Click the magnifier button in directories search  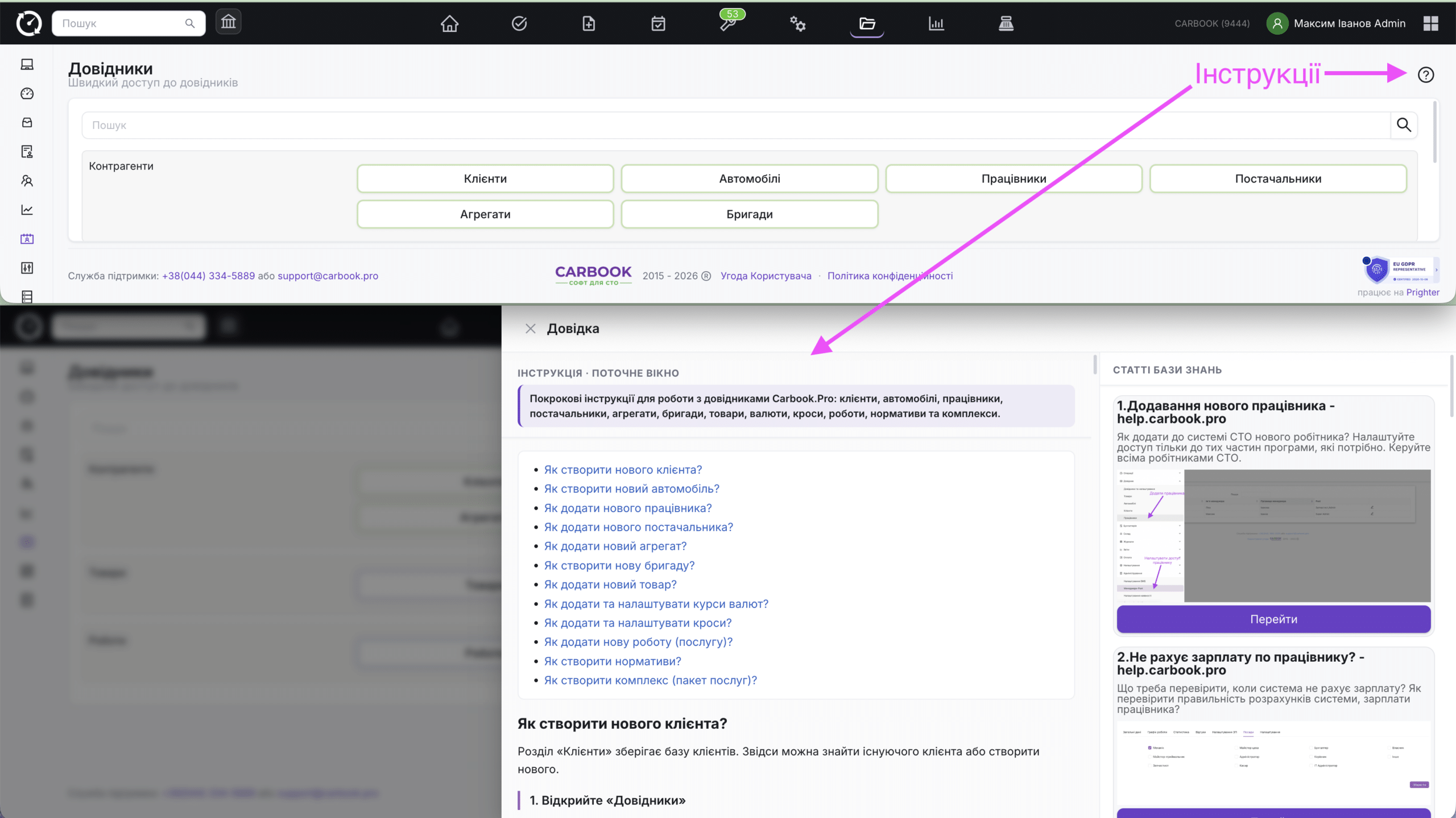coord(1404,125)
